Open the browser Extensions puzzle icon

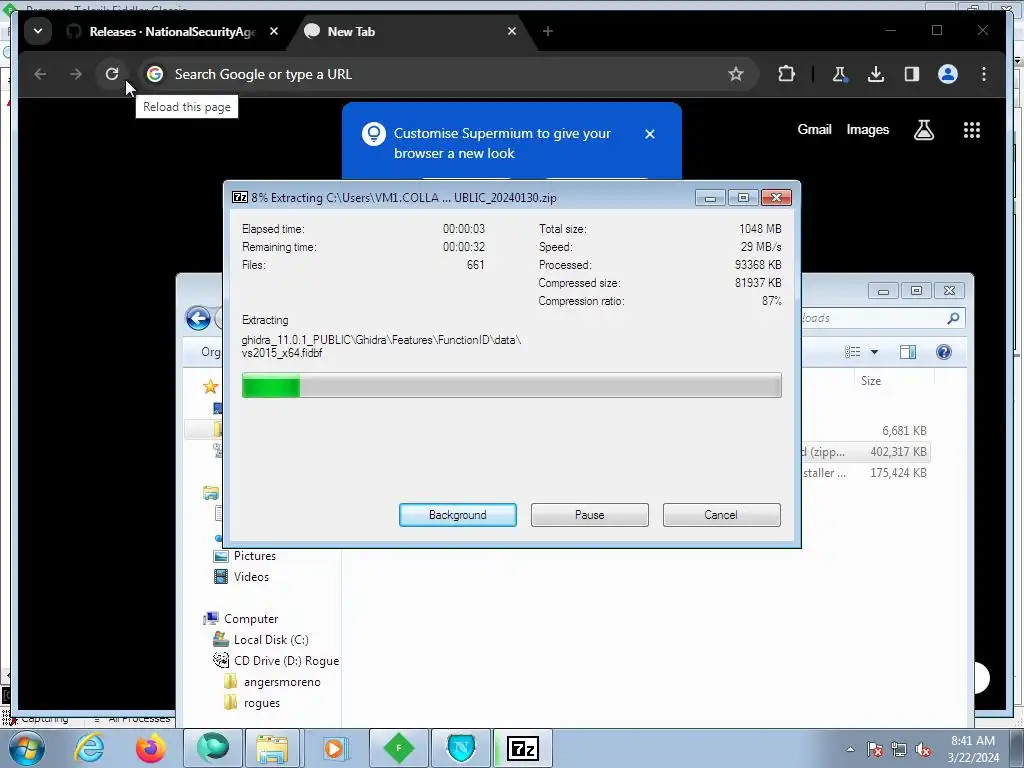pos(786,74)
